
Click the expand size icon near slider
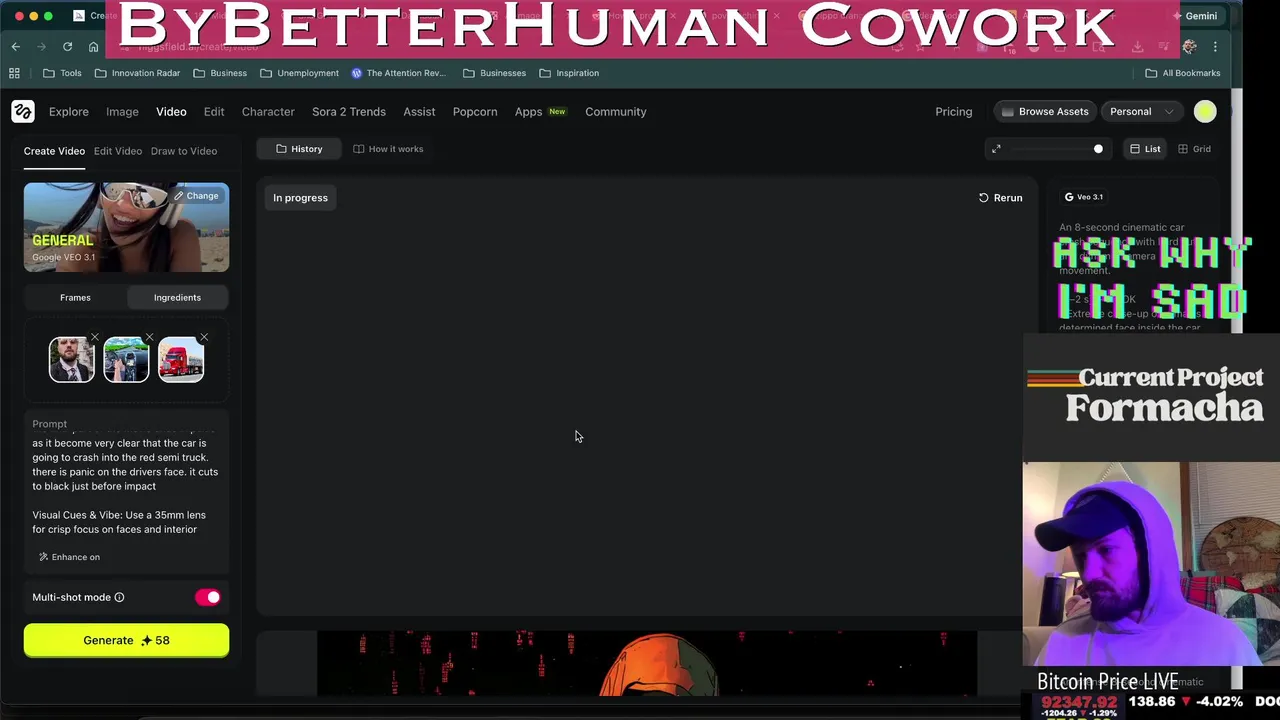(x=996, y=149)
